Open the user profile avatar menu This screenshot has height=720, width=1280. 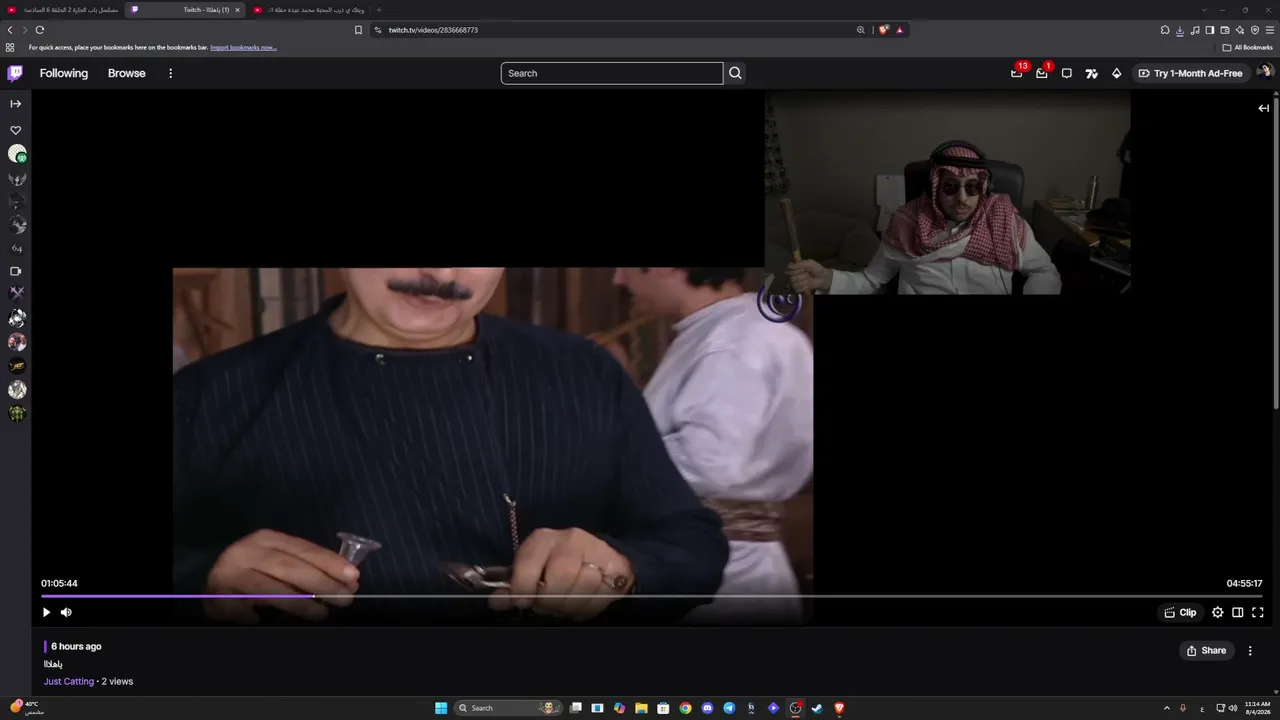coord(1265,72)
